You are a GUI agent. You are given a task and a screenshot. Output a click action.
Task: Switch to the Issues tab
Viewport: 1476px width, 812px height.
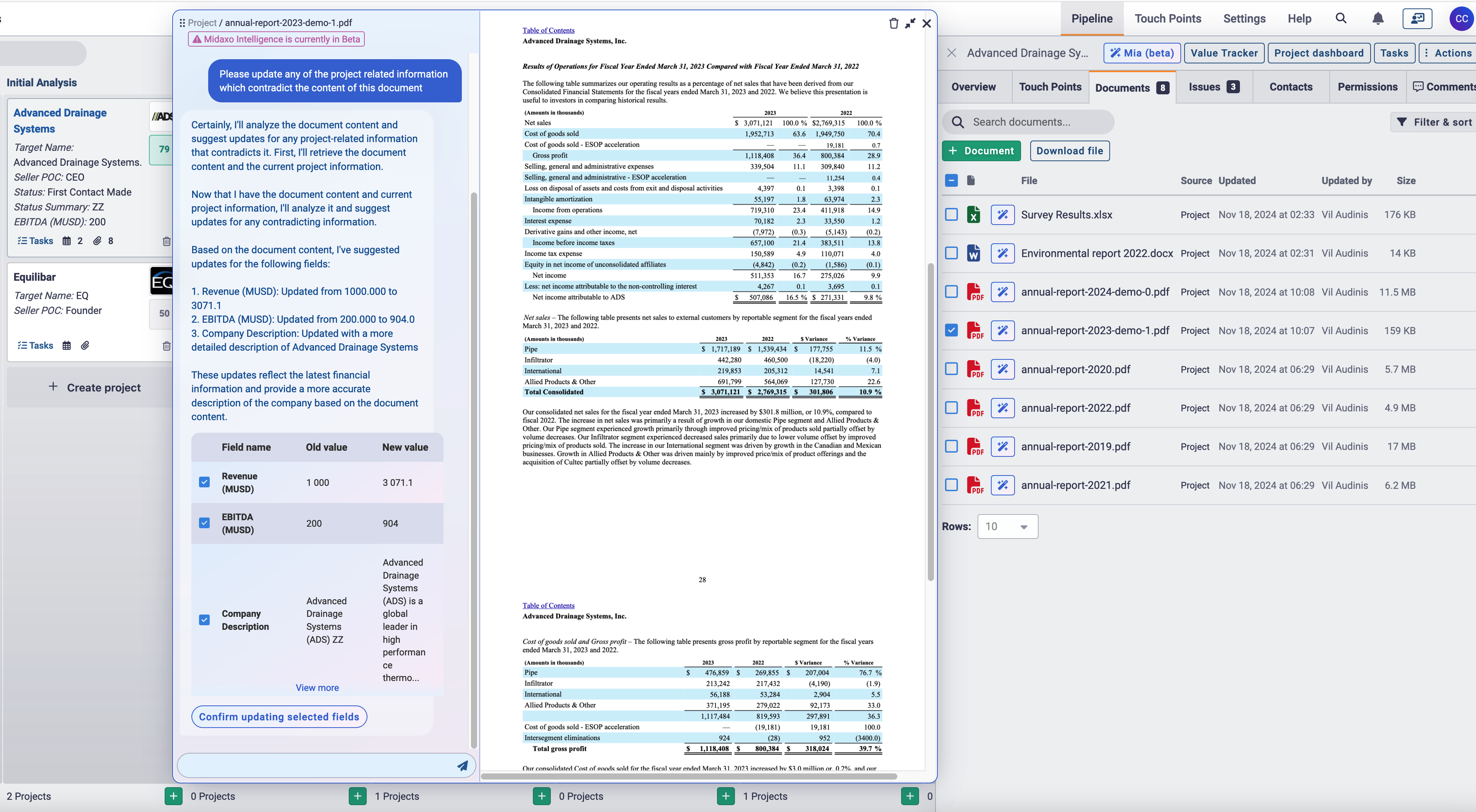point(1214,87)
